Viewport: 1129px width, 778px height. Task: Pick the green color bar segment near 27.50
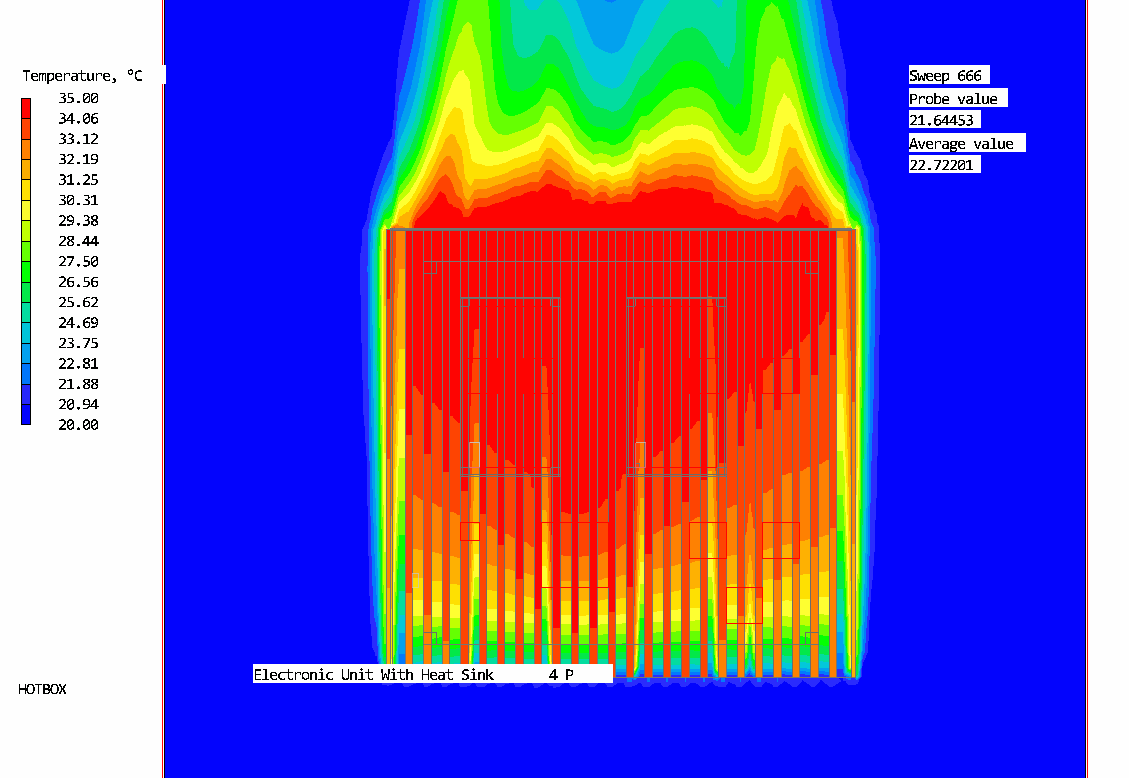click(x=26, y=261)
